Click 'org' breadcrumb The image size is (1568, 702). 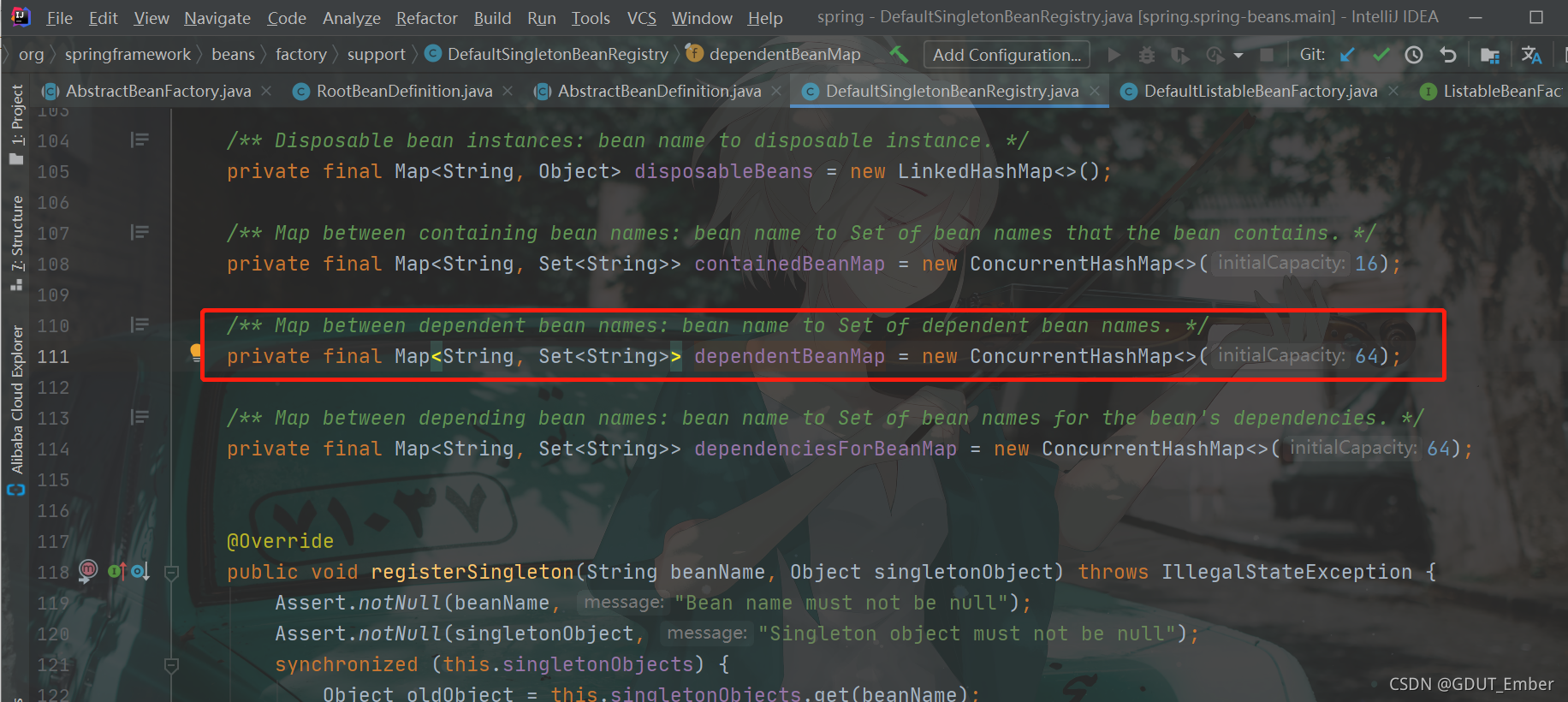coord(31,55)
